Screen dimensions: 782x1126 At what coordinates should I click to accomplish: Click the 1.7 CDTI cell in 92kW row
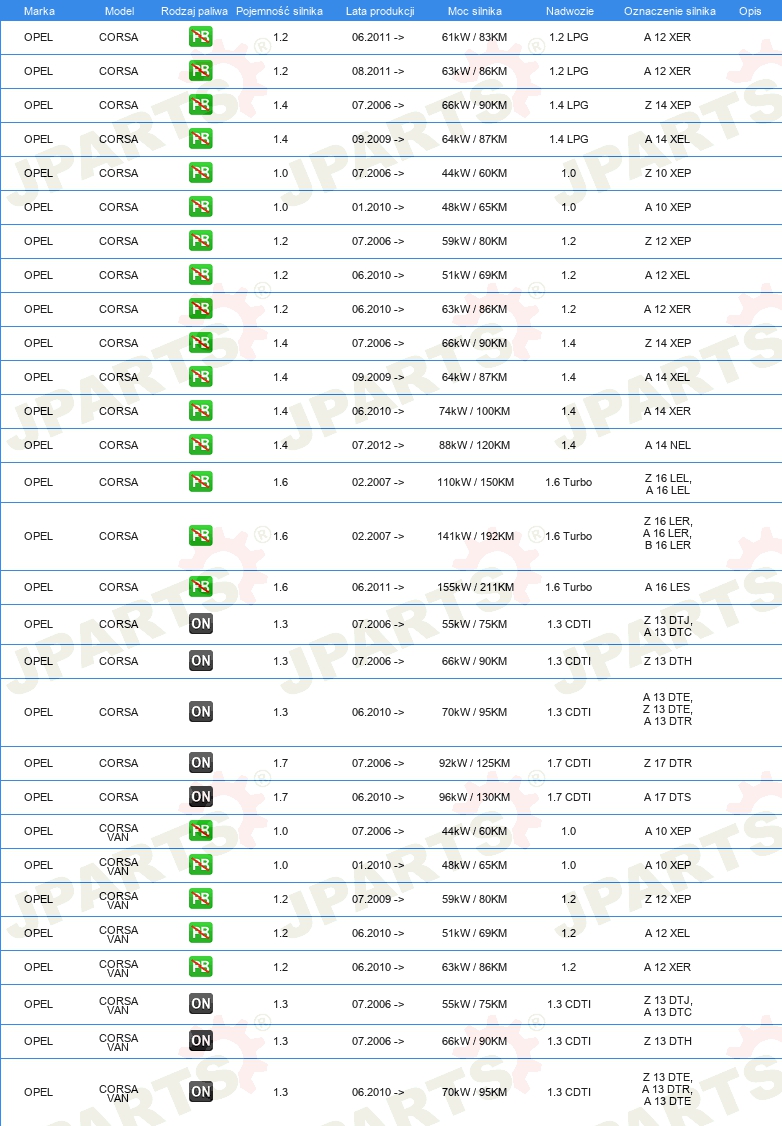[x=569, y=763]
